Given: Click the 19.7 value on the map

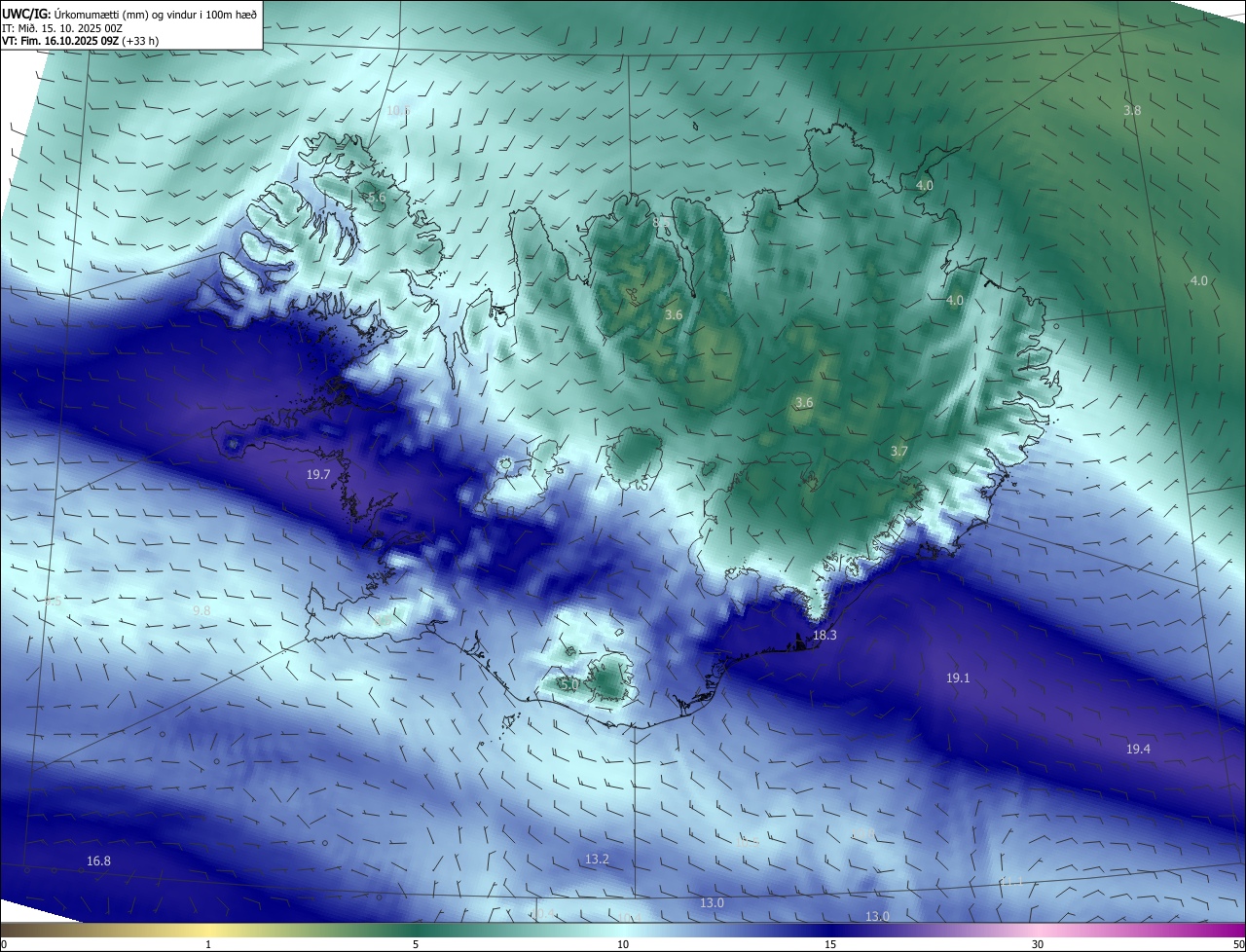Looking at the screenshot, I should 318,474.
